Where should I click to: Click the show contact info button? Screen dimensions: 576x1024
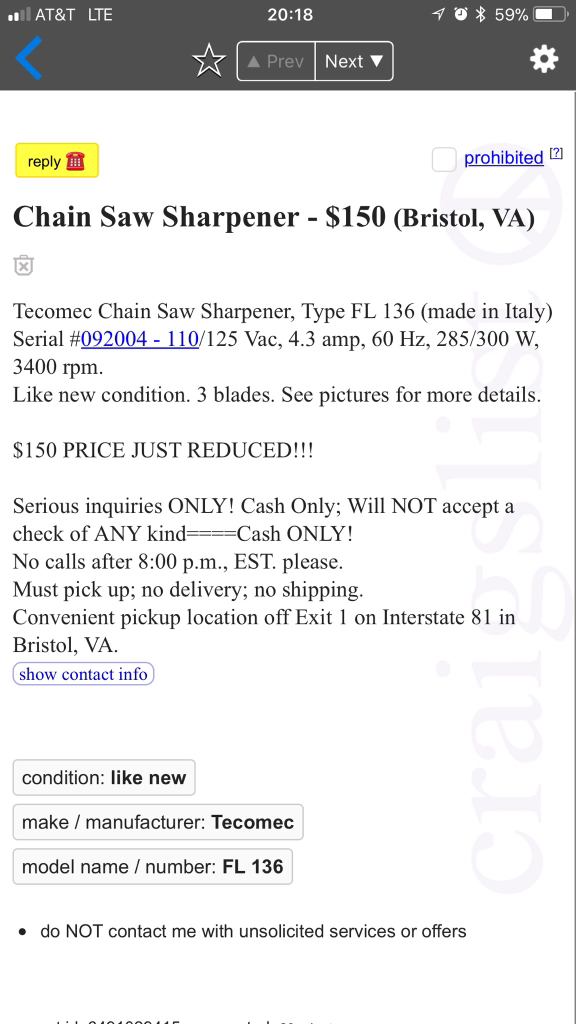tap(84, 674)
